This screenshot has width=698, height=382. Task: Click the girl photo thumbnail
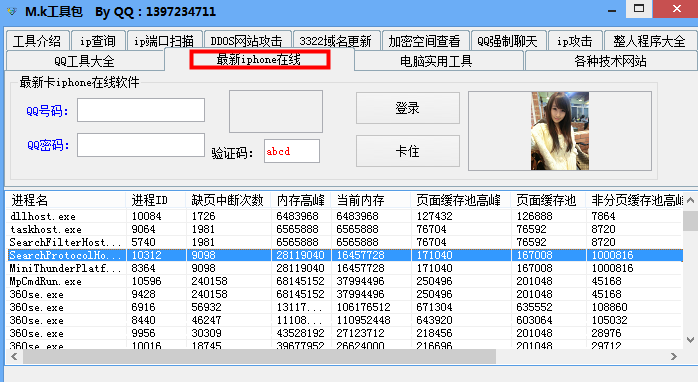560,131
